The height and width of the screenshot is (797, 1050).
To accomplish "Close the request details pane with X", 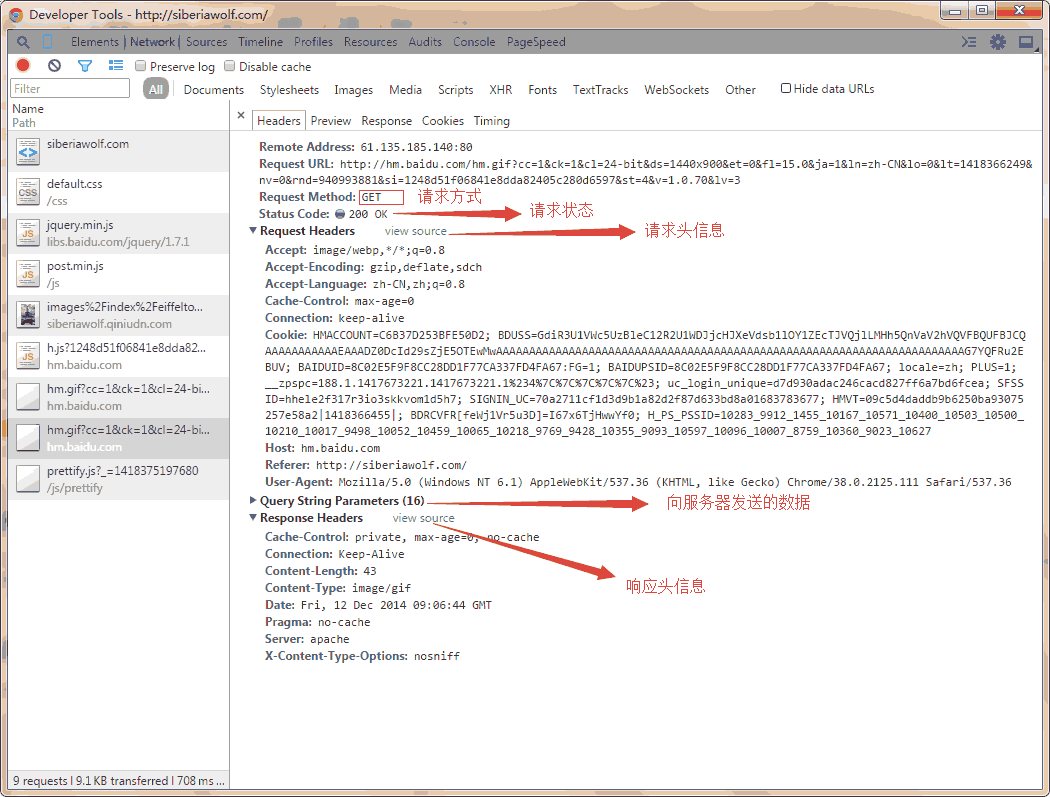I will click(241, 115).
